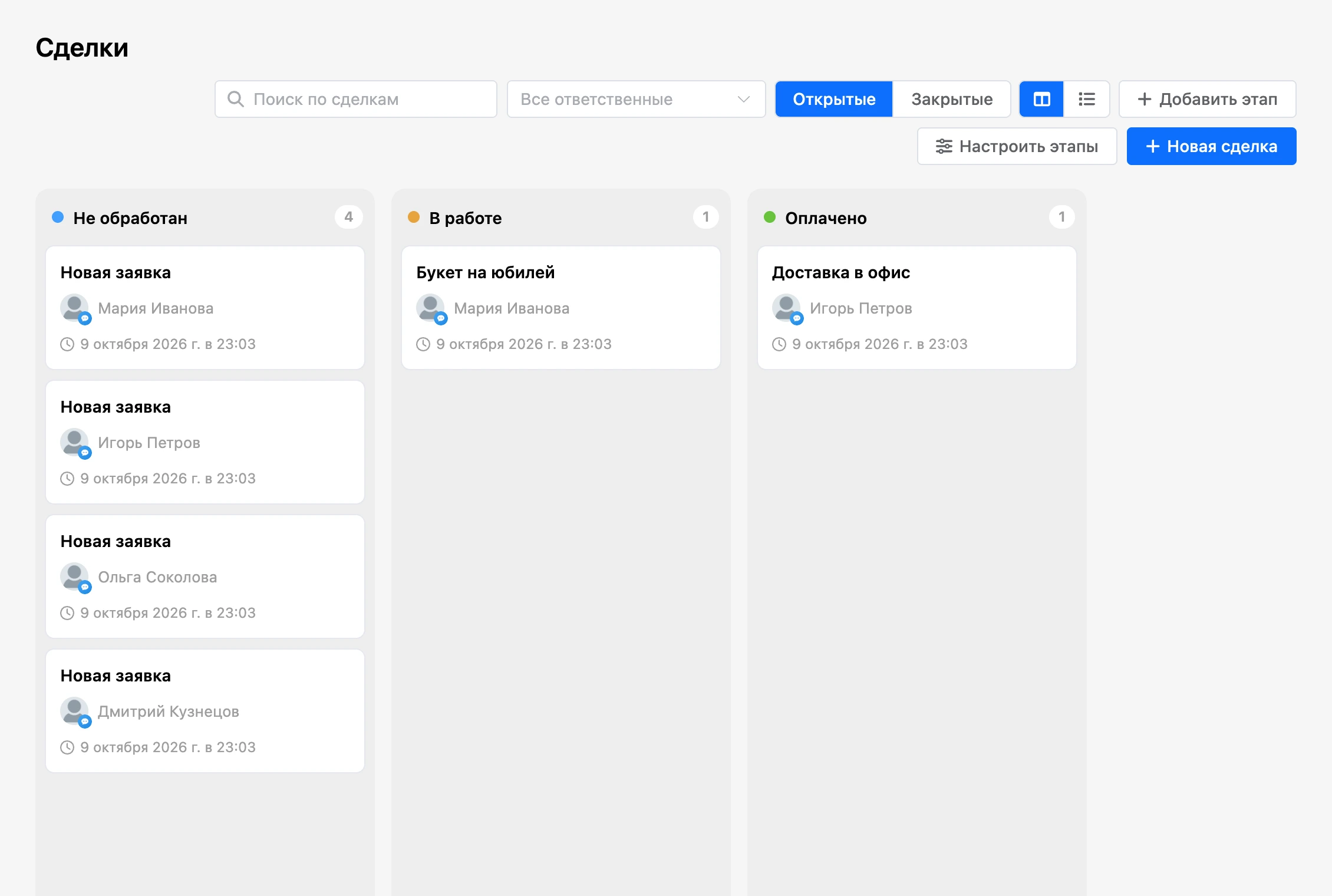
Task: Click the blue Не обработан stage color dot
Action: [58, 218]
